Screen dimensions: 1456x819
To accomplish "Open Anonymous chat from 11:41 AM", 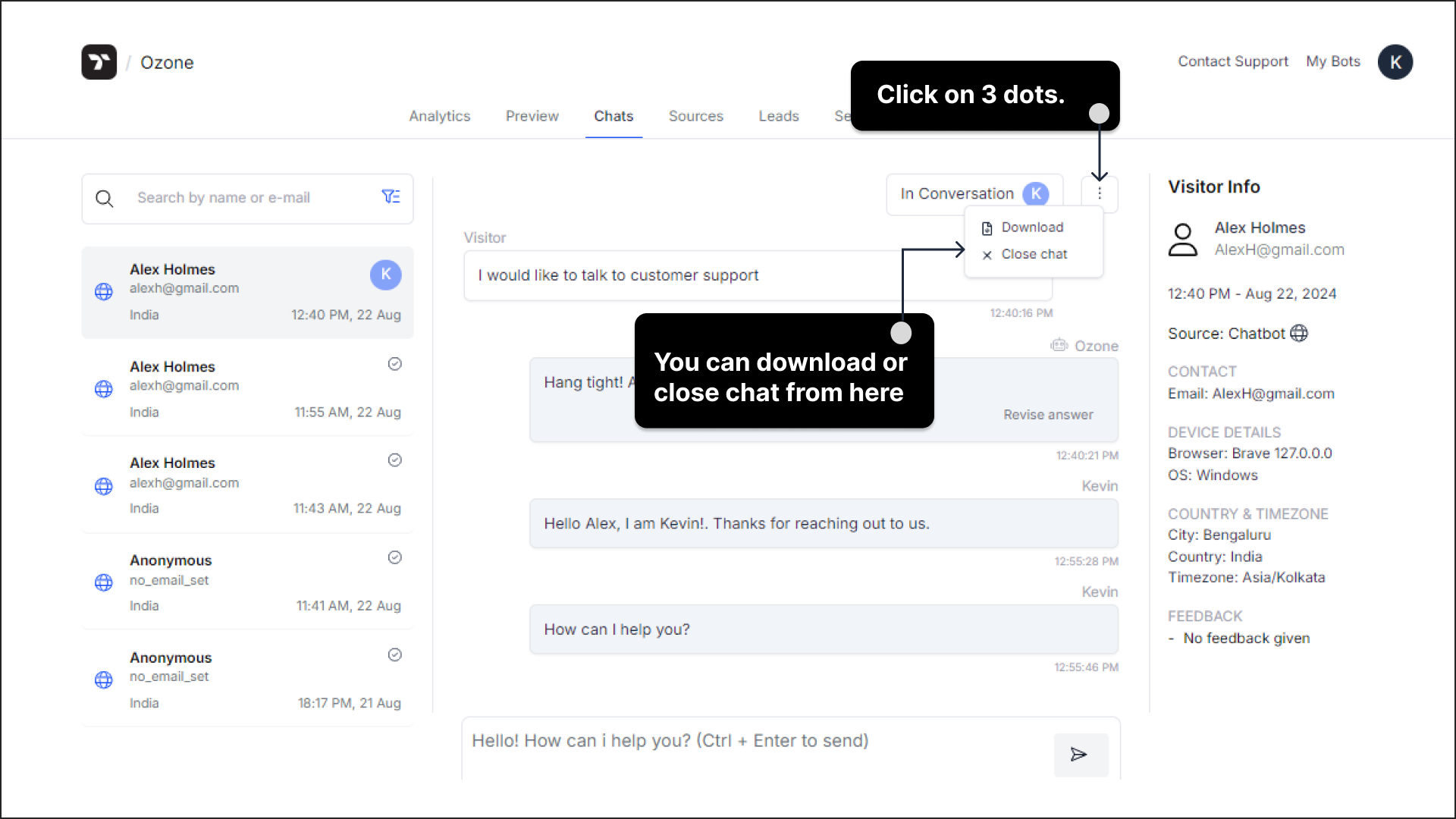I will coord(247,582).
